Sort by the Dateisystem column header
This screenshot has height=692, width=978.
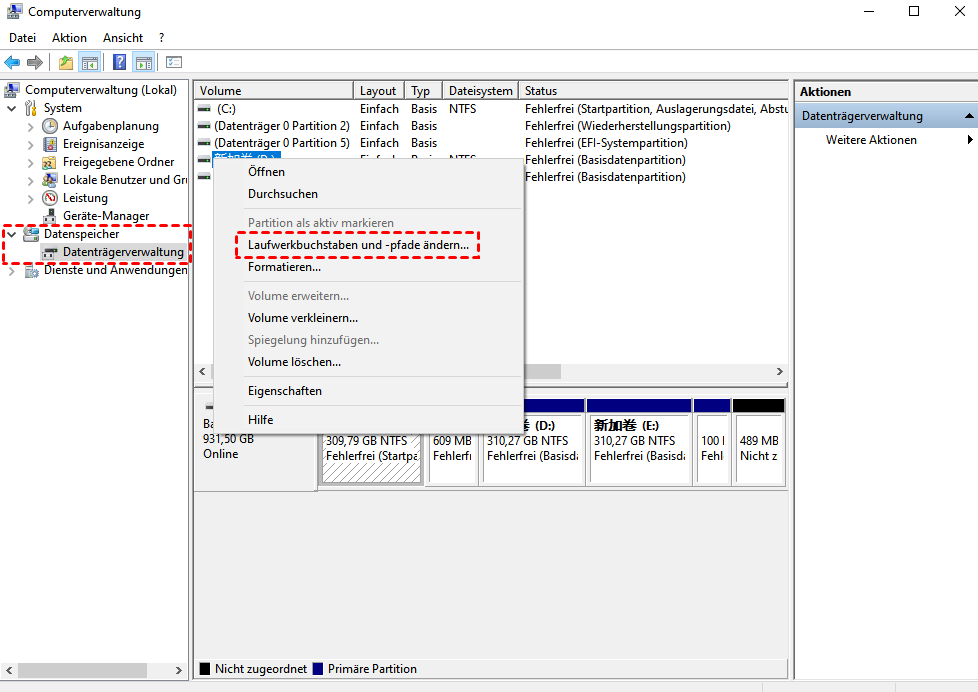click(480, 90)
